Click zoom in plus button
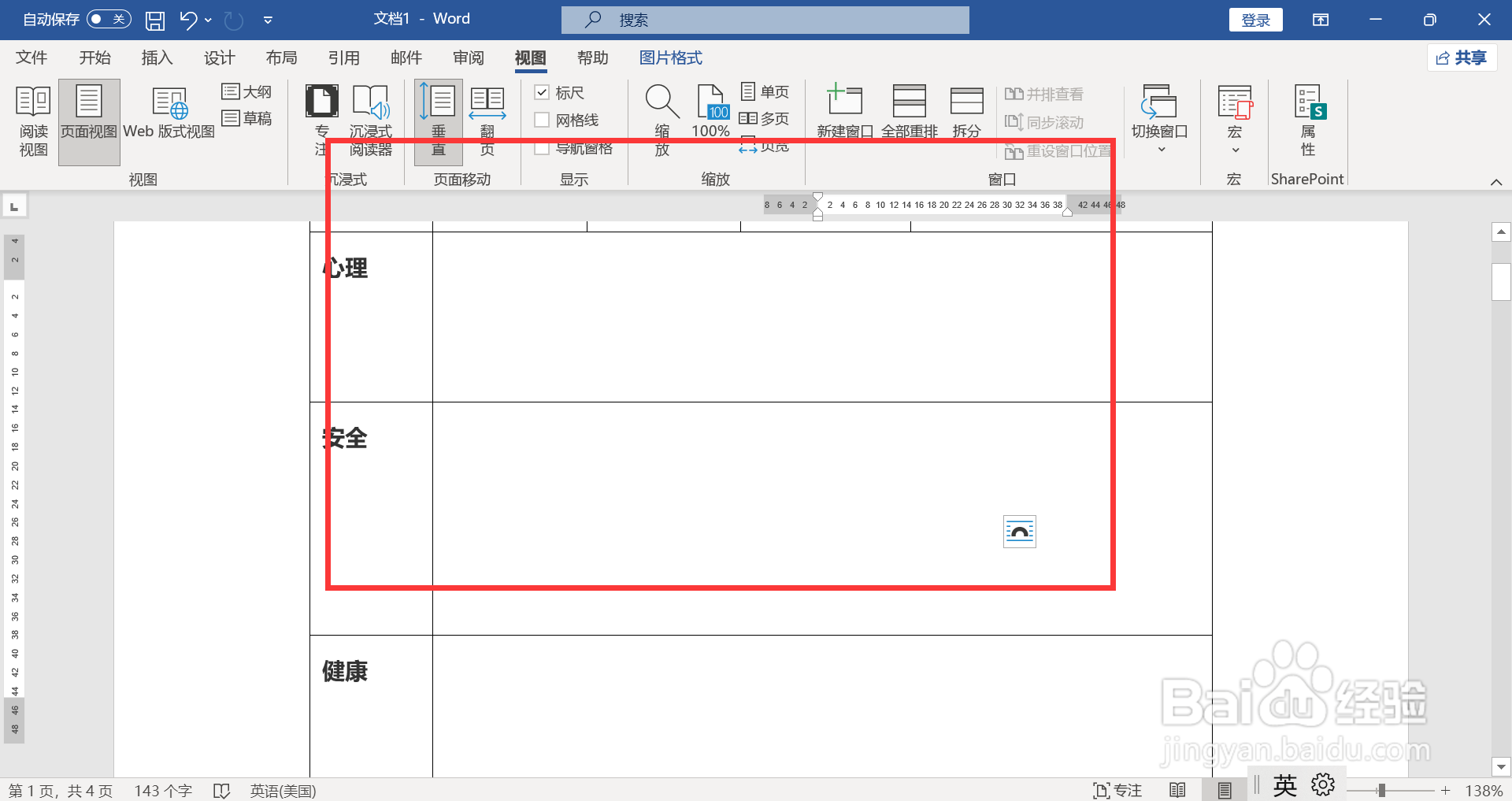The image size is (1512, 801). pos(1445,790)
